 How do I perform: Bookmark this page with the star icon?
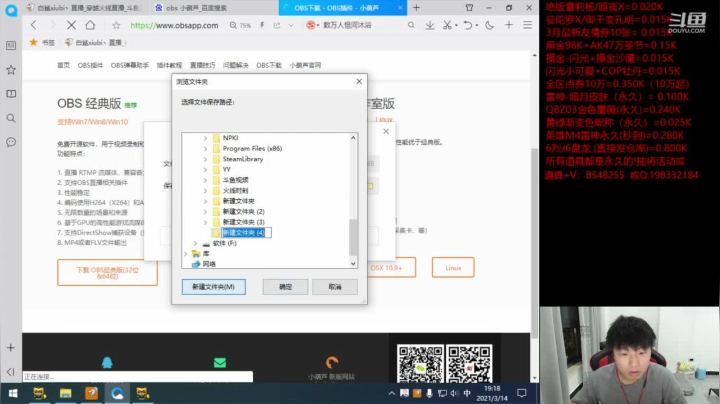click(x=116, y=25)
